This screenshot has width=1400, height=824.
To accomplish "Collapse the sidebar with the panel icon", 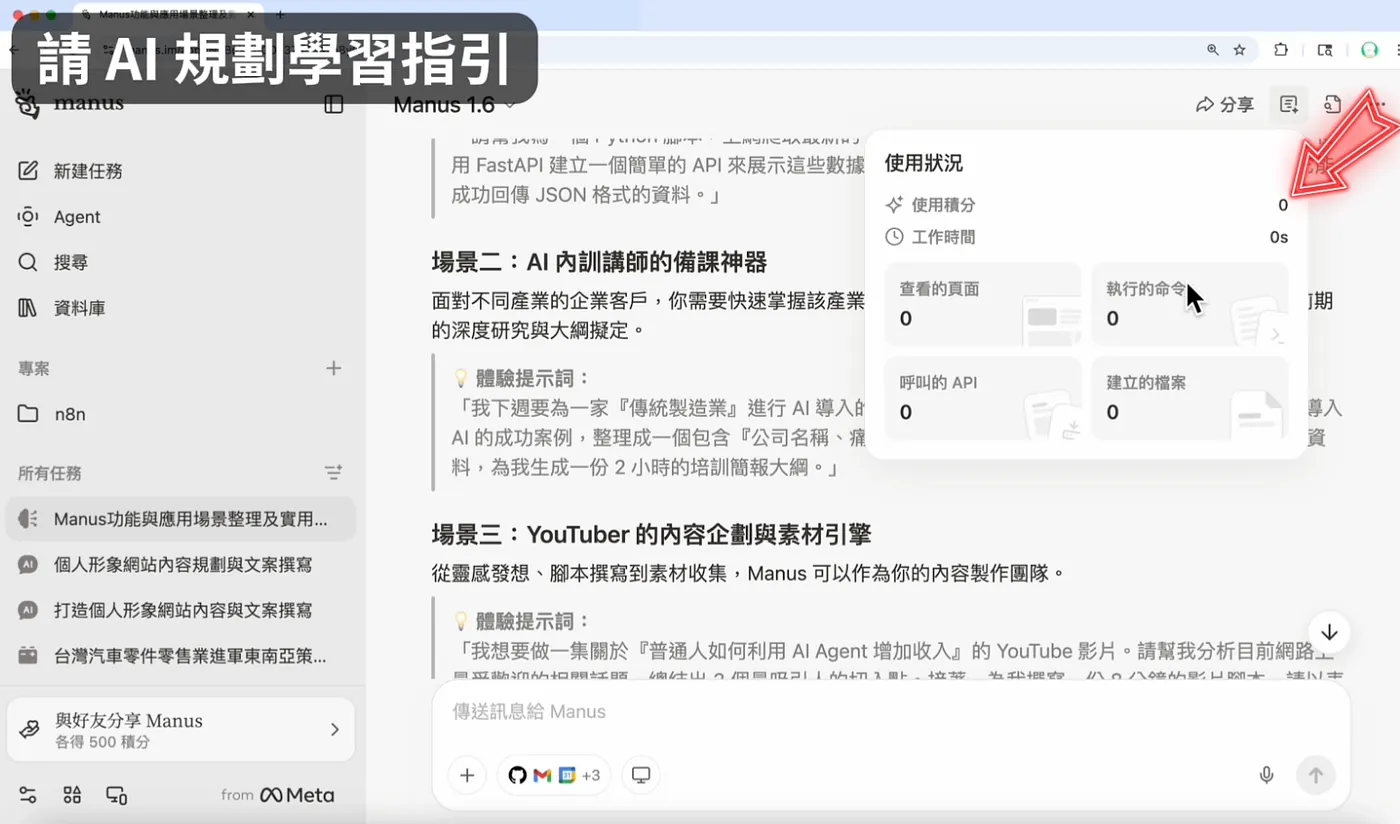I will pos(334,104).
